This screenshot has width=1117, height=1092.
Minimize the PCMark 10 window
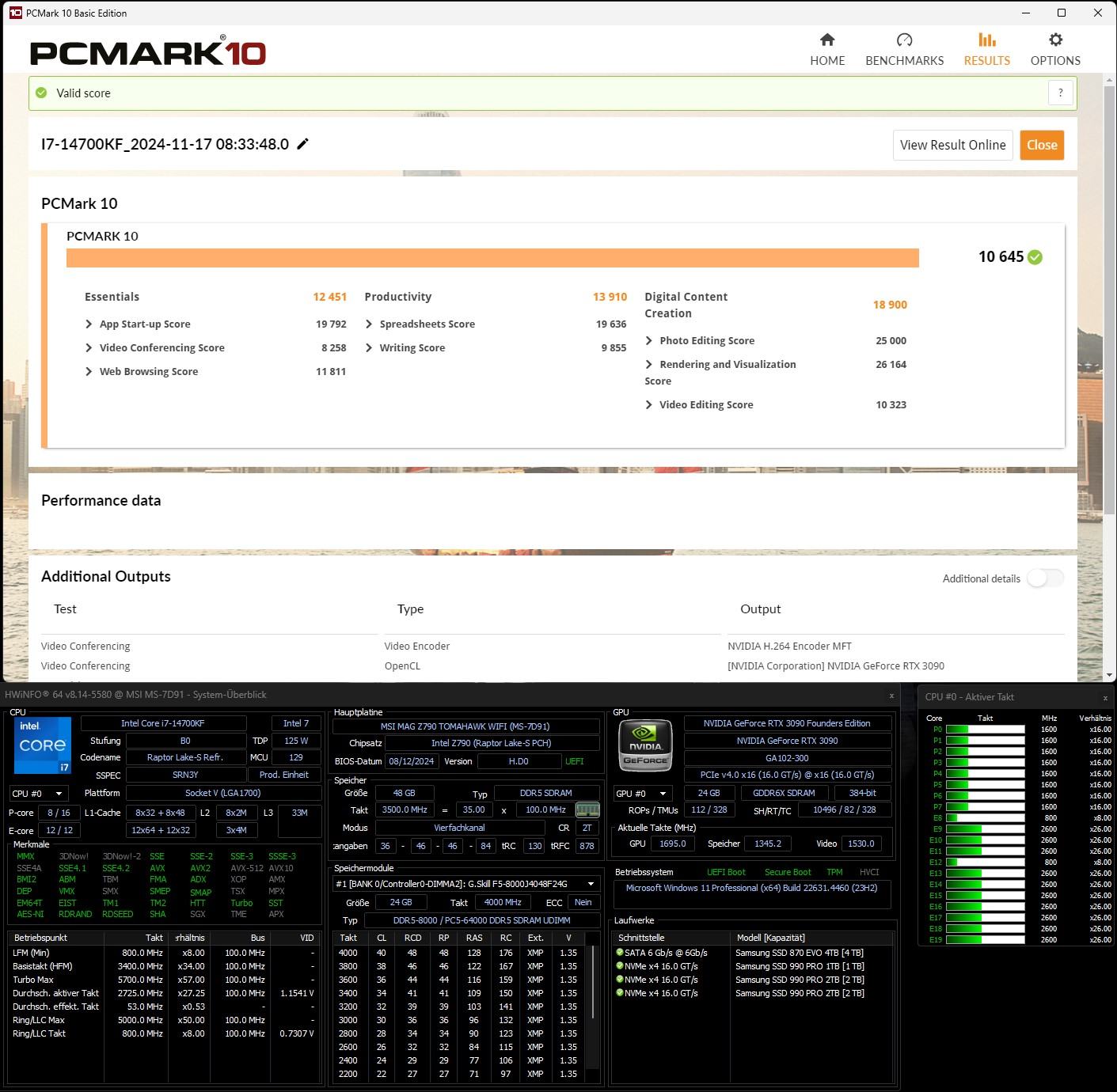pyautogui.click(x=1026, y=13)
